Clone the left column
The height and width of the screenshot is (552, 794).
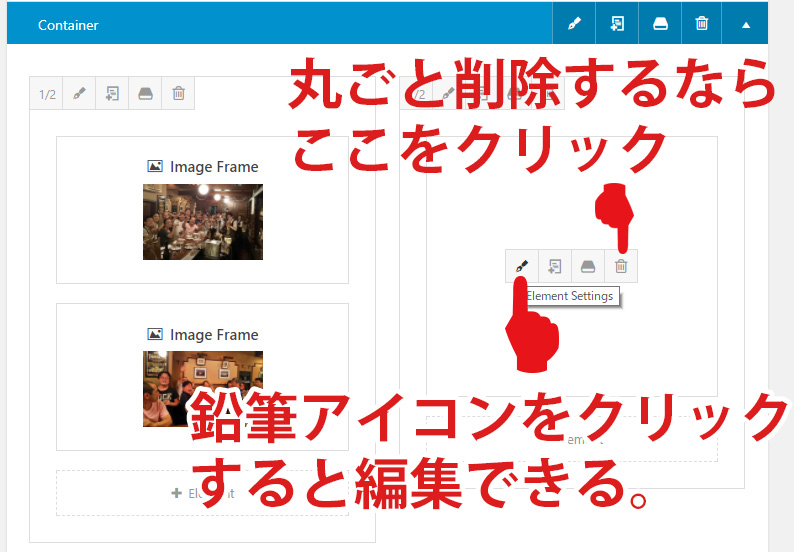click(x=112, y=94)
